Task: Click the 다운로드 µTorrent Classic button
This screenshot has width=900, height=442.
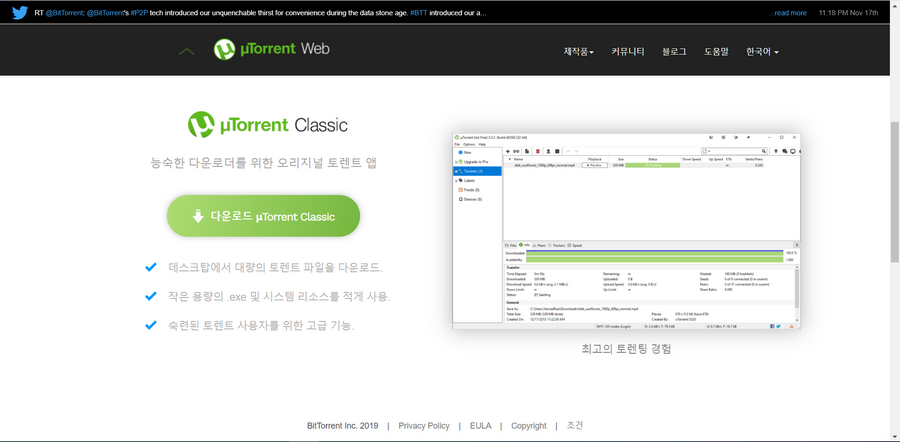Action: click(263, 216)
